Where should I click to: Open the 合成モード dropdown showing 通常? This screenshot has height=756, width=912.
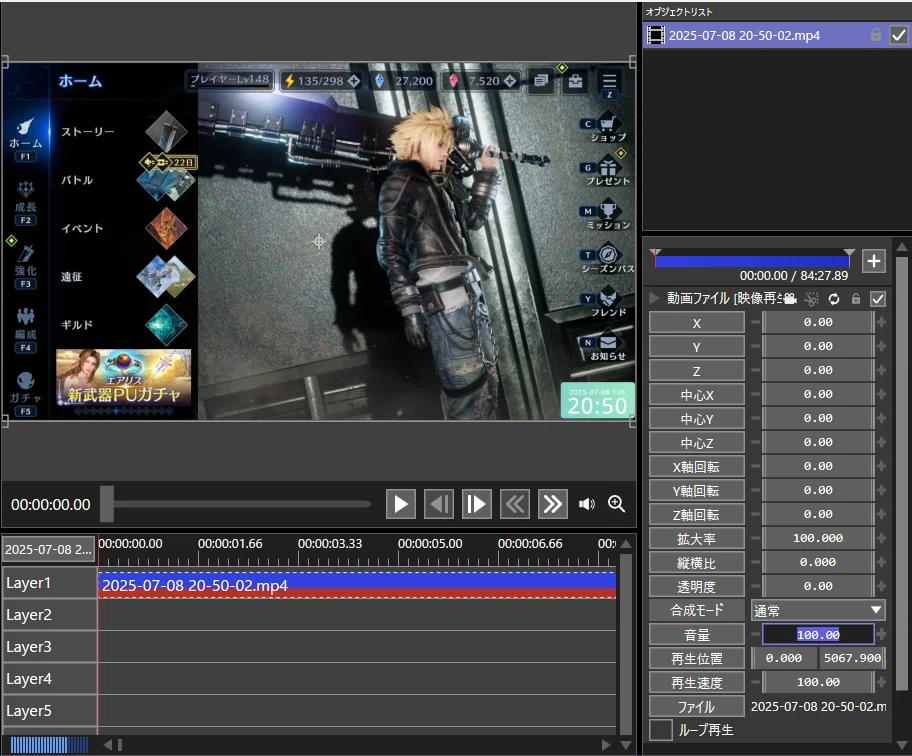(818, 611)
